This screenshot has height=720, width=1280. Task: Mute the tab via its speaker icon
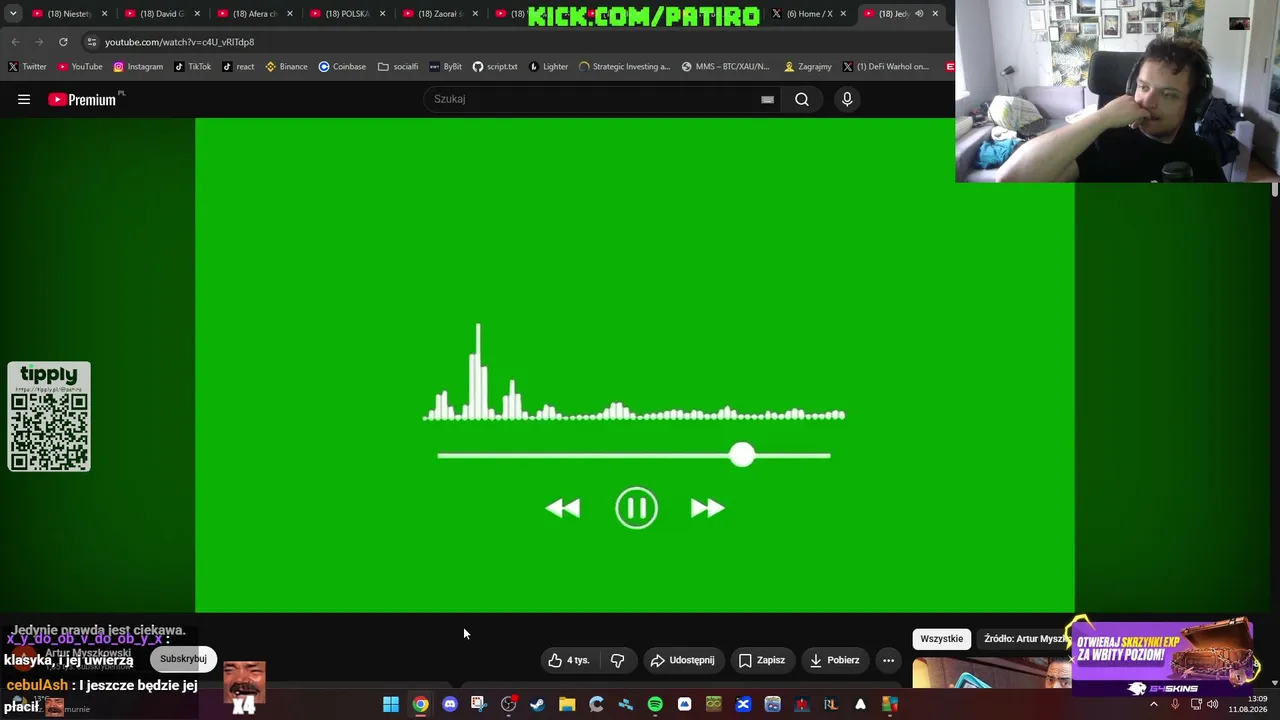(x=919, y=14)
